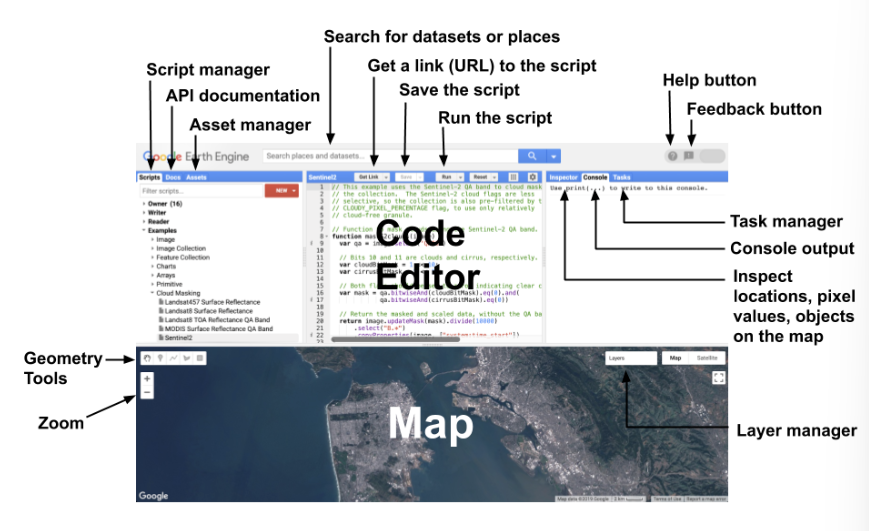
Task: Run the script with Run button
Action: coord(446,177)
